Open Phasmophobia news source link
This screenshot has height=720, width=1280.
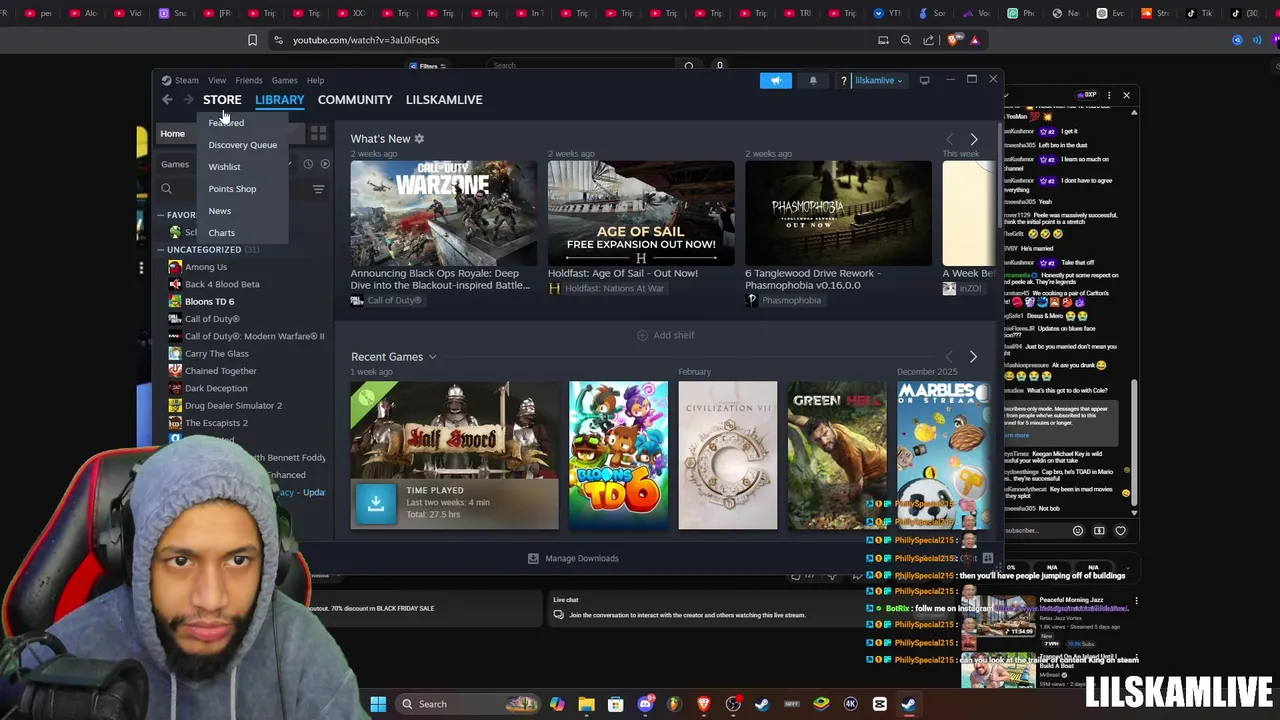pyautogui.click(x=784, y=300)
